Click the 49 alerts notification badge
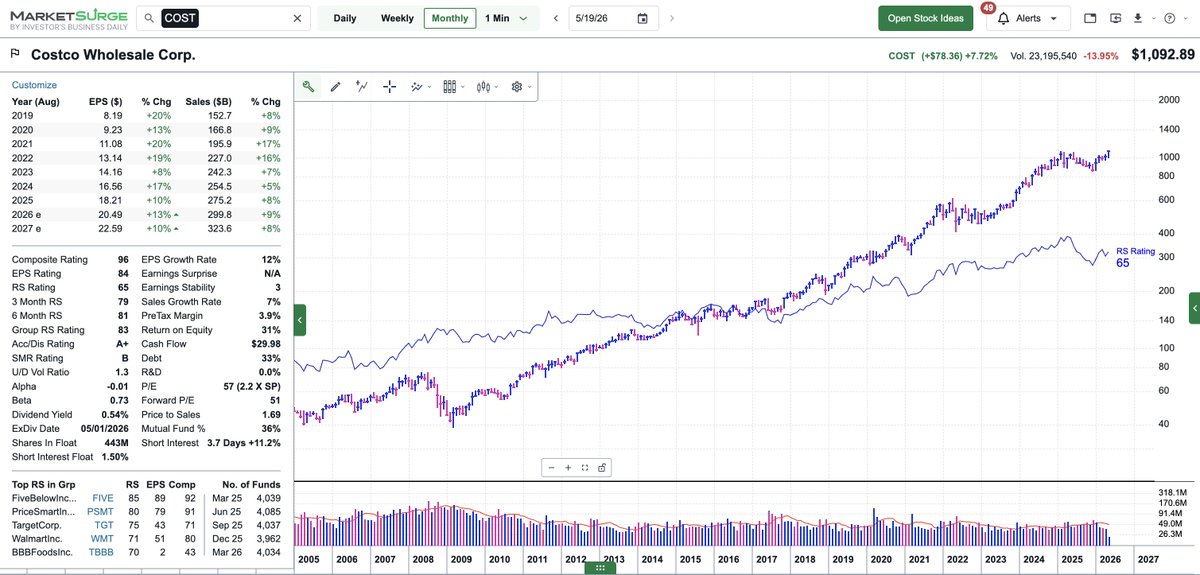Image resolution: width=1200 pixels, height=575 pixels. pyautogui.click(x=988, y=7)
